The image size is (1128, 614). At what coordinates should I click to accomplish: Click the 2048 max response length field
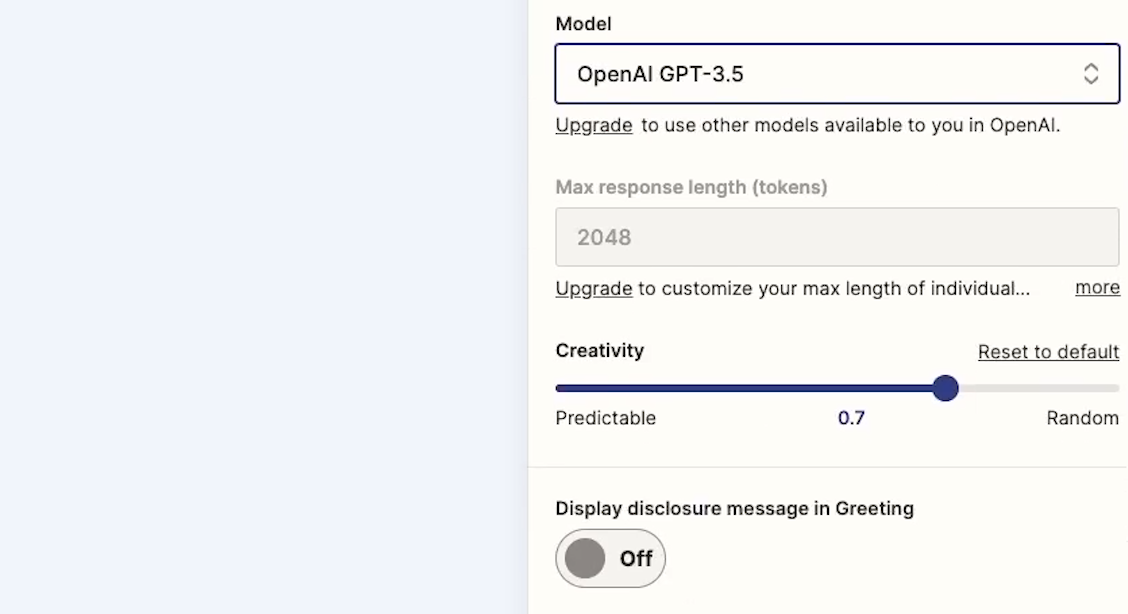pyautogui.click(x=837, y=237)
